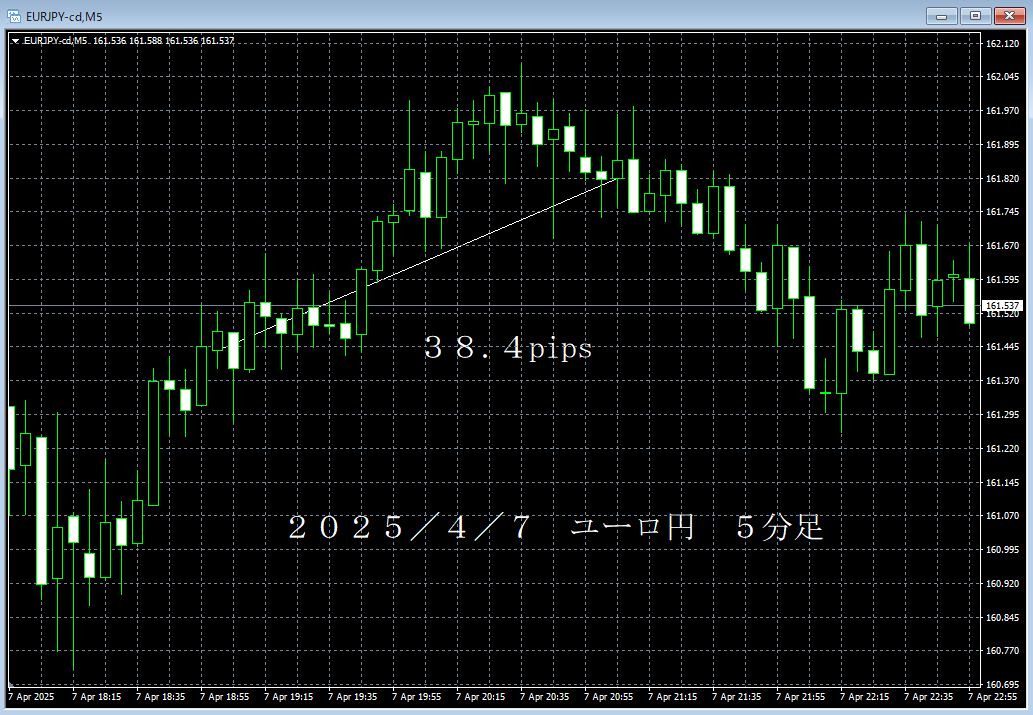This screenshot has width=1033, height=715.
Task: Click the 7 Apr 21:55 time label
Action: (800, 697)
